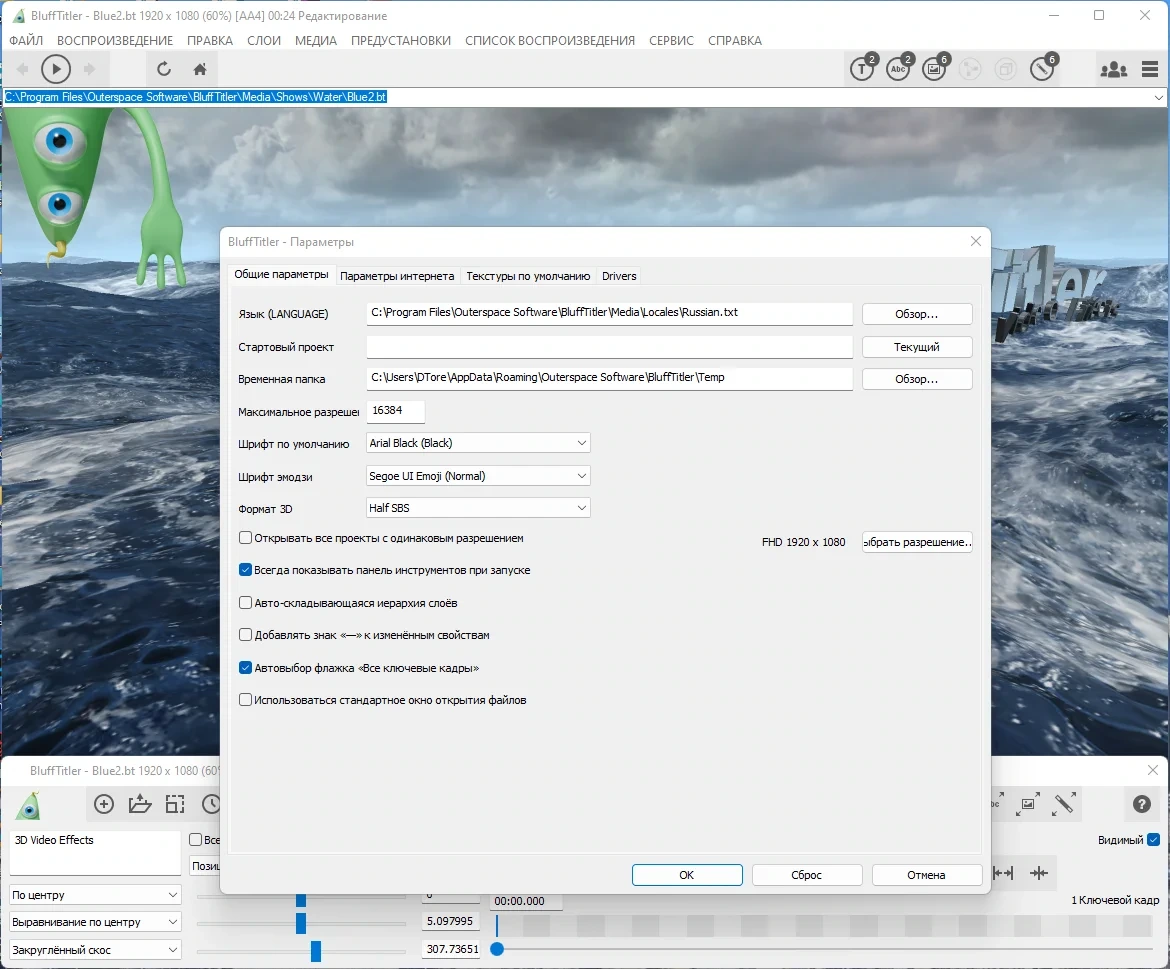
Task: Open the text layers icon with badge 2
Action: [x=863, y=69]
